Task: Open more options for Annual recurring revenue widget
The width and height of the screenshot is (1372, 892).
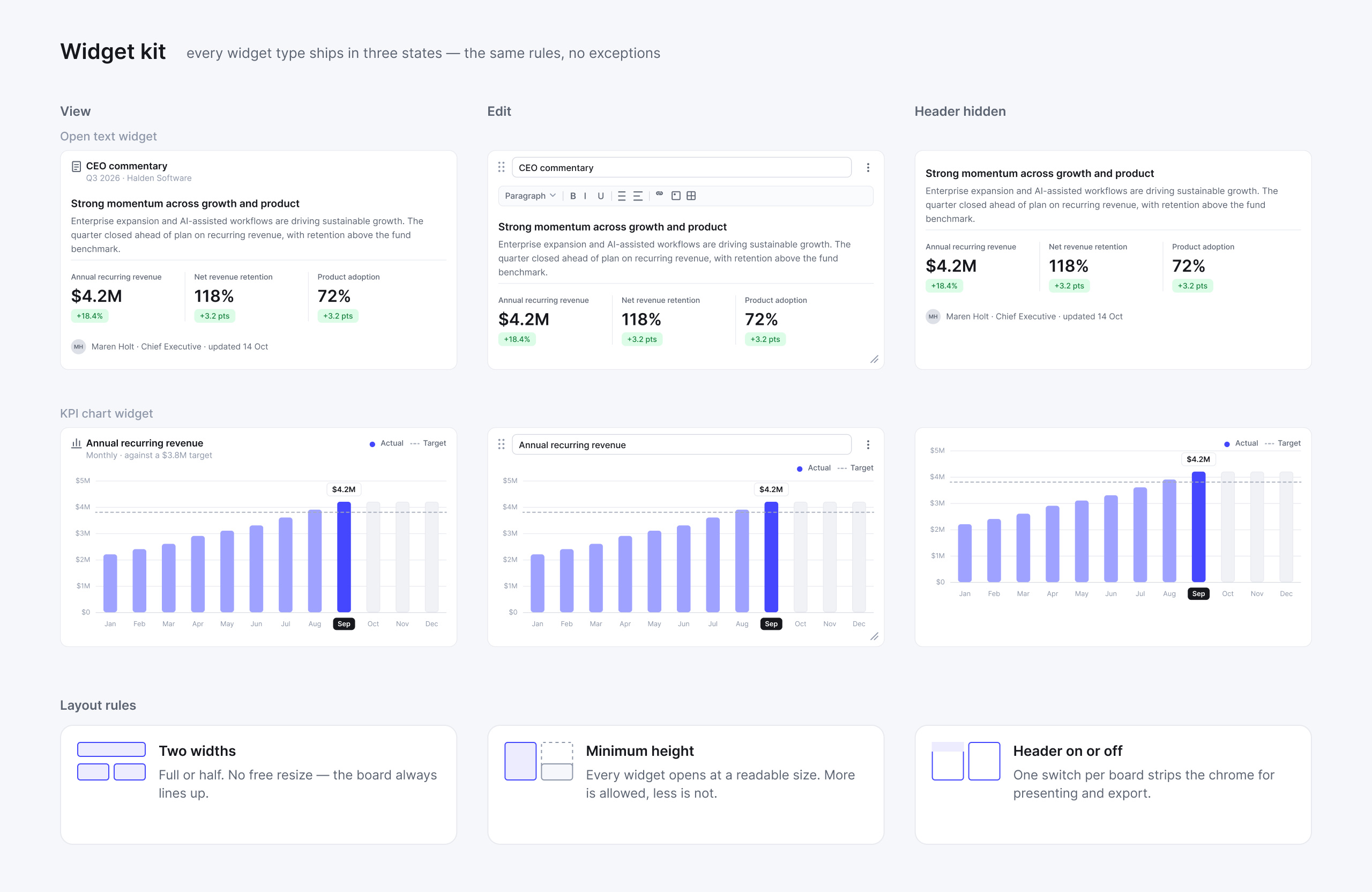Action: [x=868, y=445]
